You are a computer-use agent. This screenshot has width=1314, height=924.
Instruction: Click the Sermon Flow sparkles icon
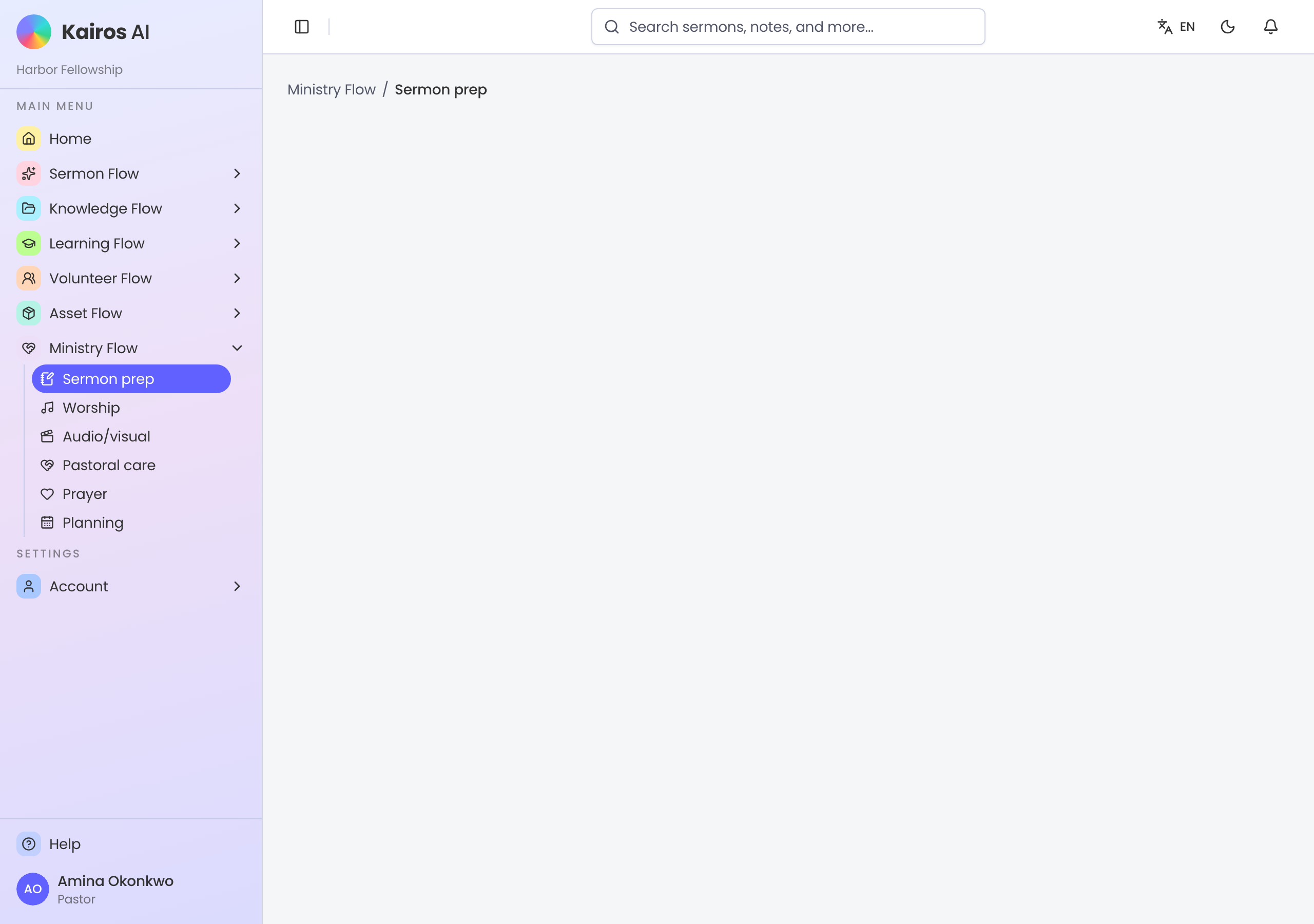pos(29,174)
